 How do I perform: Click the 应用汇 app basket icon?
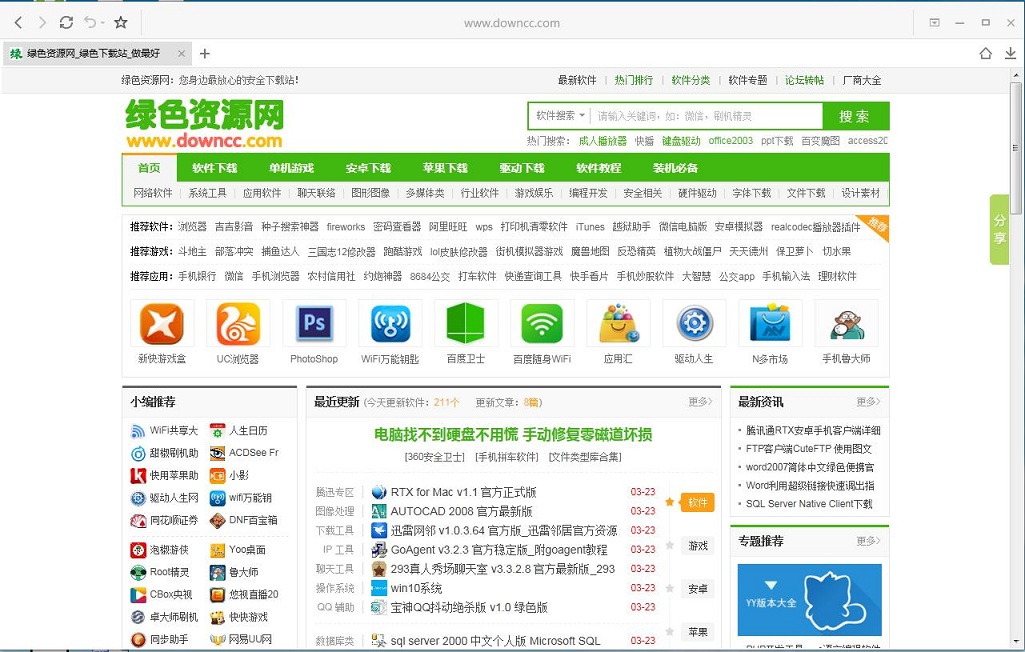point(617,324)
